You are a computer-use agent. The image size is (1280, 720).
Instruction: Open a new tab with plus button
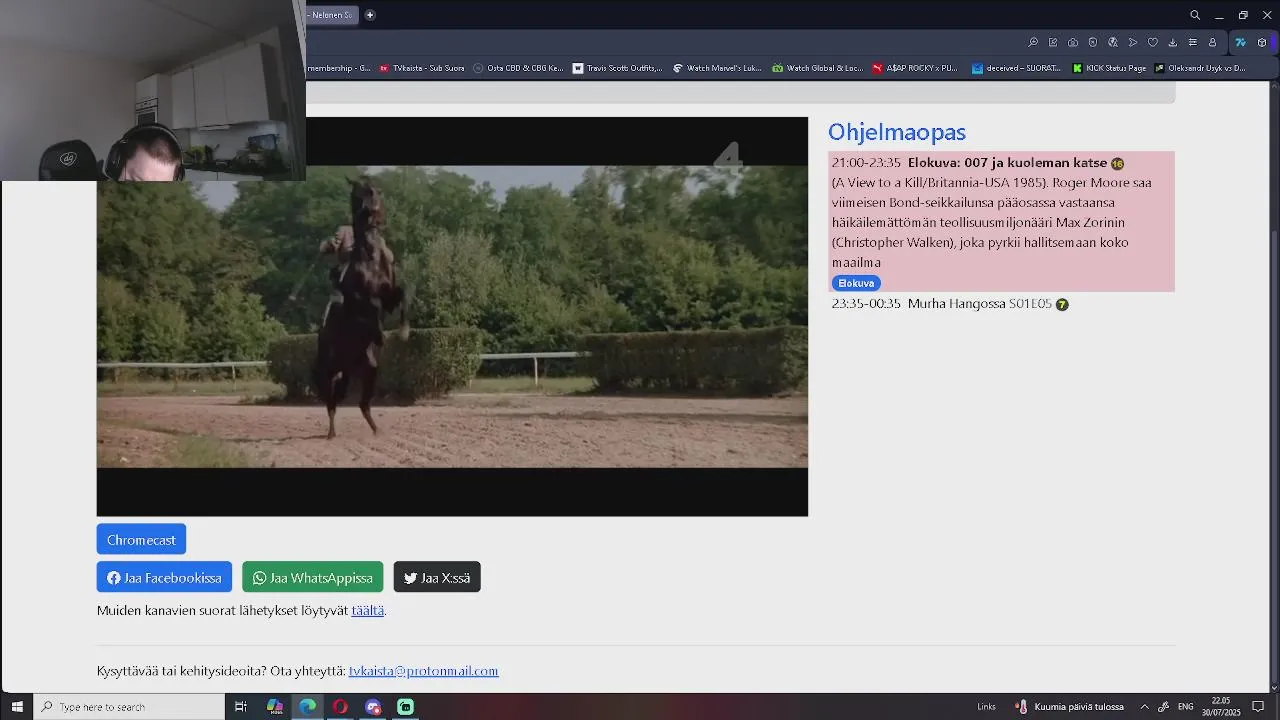click(370, 15)
